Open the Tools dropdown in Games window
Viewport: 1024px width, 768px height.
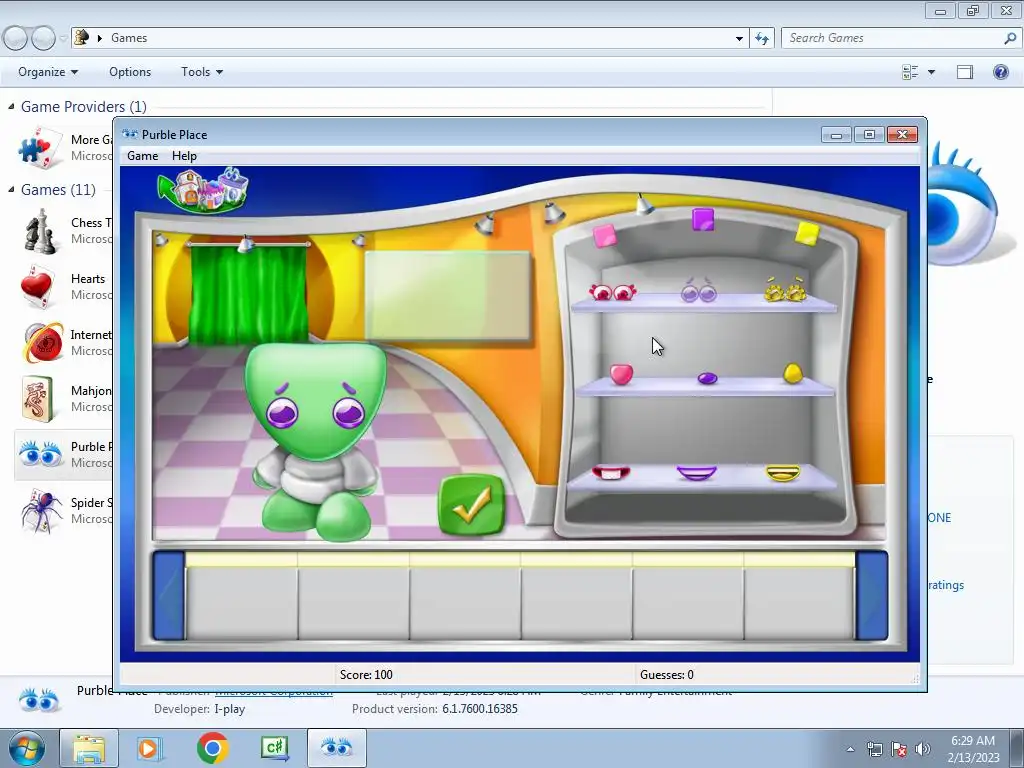202,72
